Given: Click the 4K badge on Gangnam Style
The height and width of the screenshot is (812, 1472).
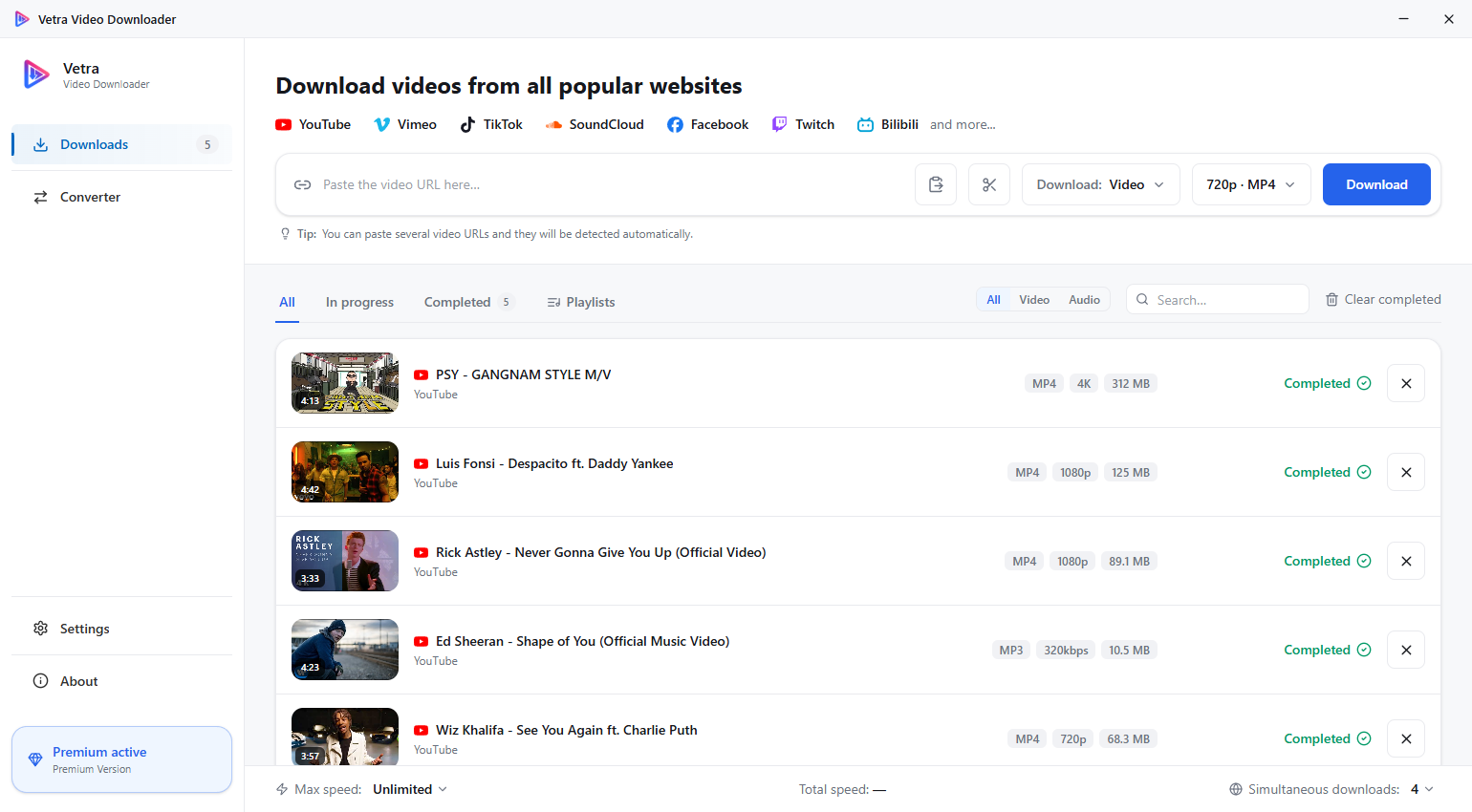Looking at the screenshot, I should click(x=1084, y=383).
